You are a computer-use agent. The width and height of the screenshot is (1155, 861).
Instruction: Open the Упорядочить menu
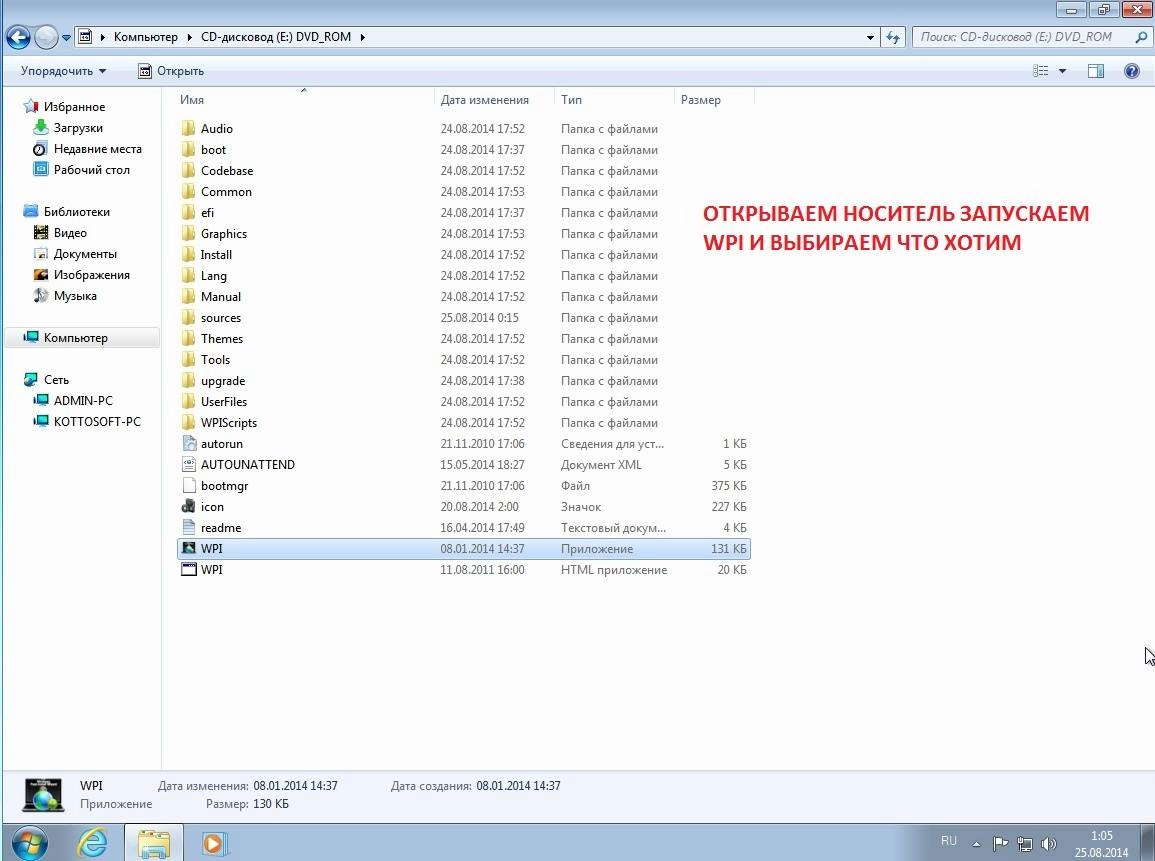[x=63, y=71]
